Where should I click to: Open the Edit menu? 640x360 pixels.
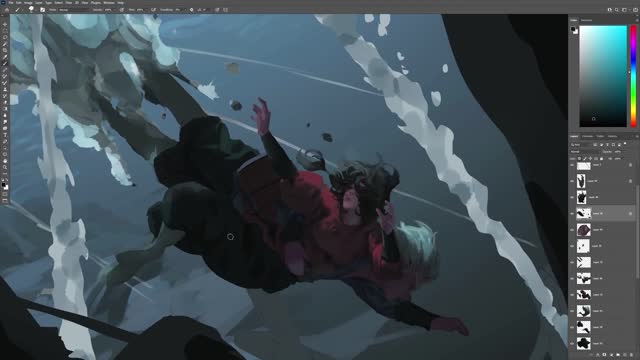(19, 3)
